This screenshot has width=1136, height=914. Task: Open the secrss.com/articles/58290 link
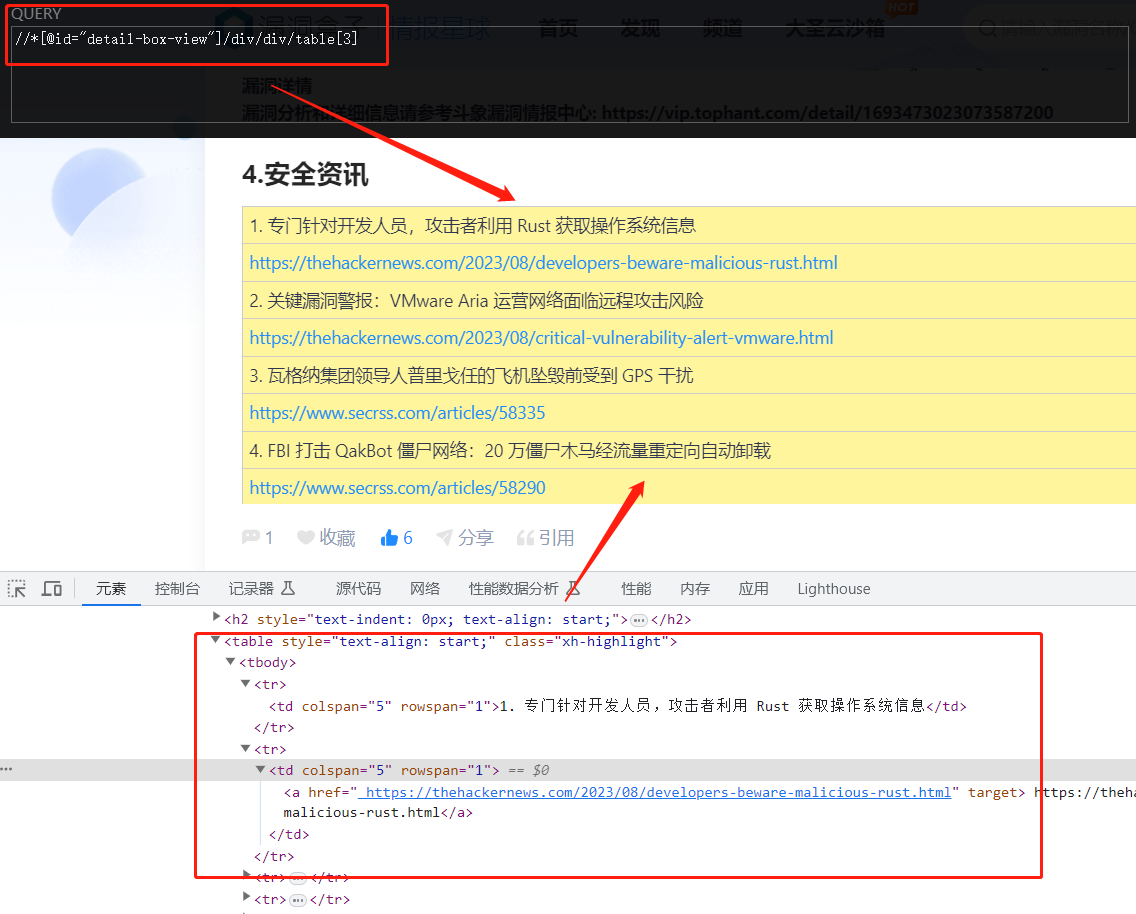pos(397,488)
